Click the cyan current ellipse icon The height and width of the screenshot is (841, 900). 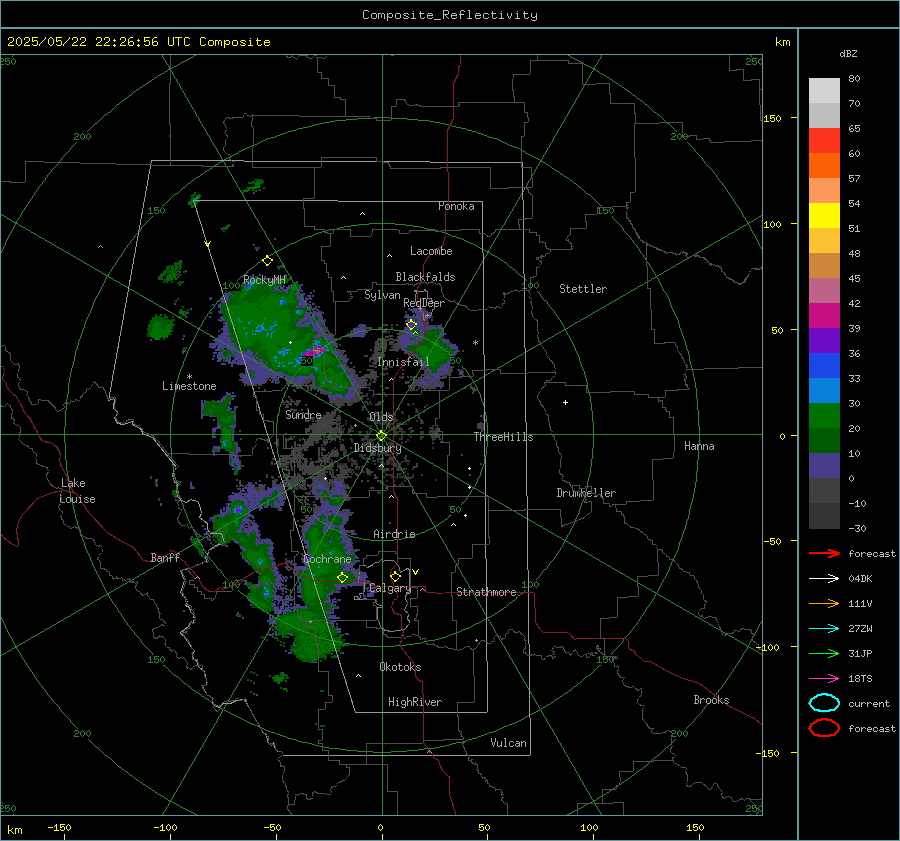824,703
